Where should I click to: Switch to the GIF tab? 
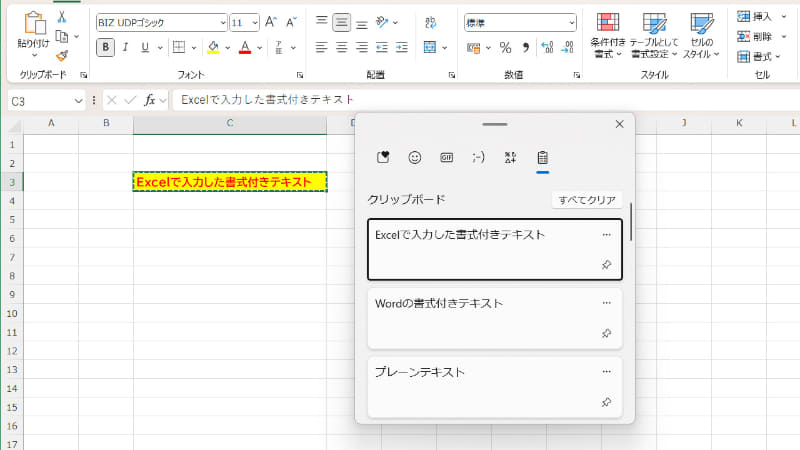(x=446, y=157)
